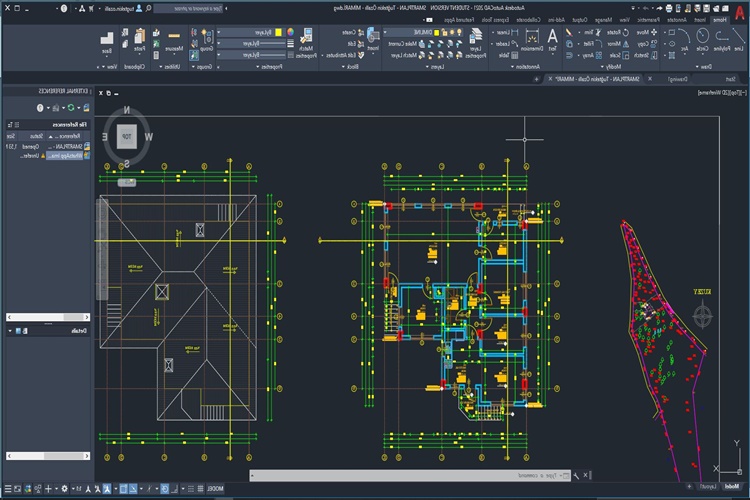
Task: Expand the Annotation panel
Action: pyautogui.click(x=525, y=67)
